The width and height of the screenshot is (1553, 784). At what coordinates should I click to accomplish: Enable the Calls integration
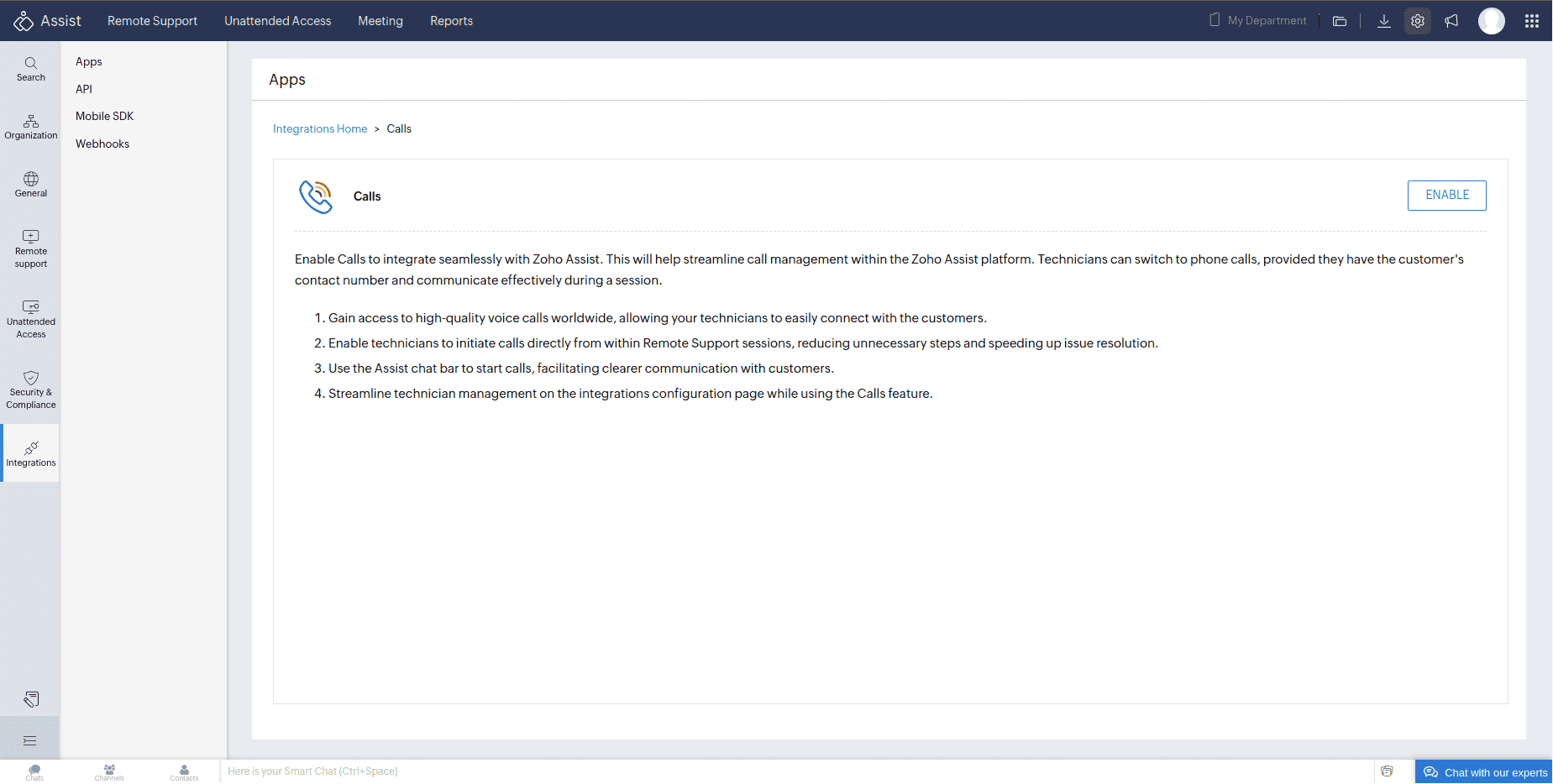(1446, 195)
